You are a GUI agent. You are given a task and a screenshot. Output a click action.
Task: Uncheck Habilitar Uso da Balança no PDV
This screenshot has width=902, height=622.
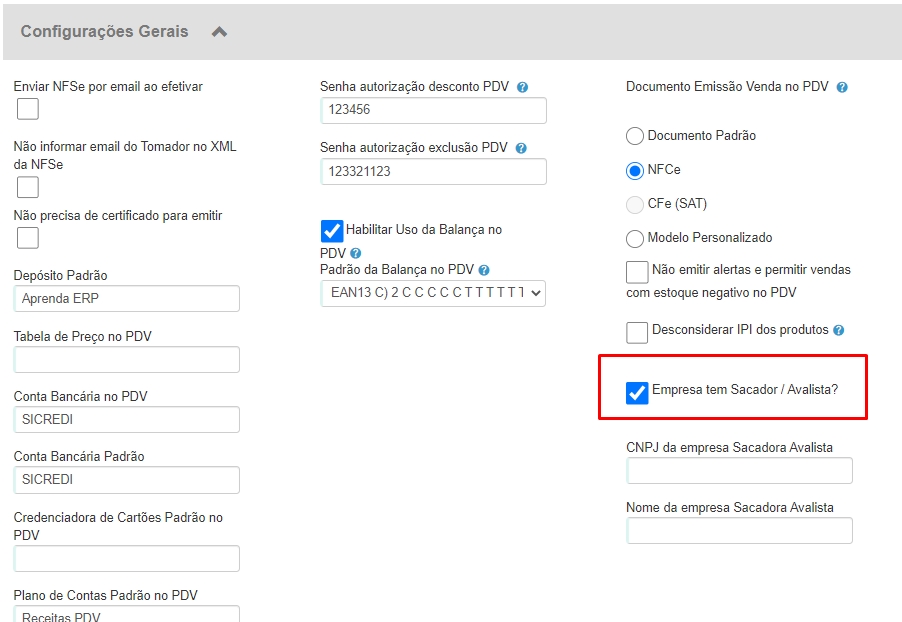332,231
